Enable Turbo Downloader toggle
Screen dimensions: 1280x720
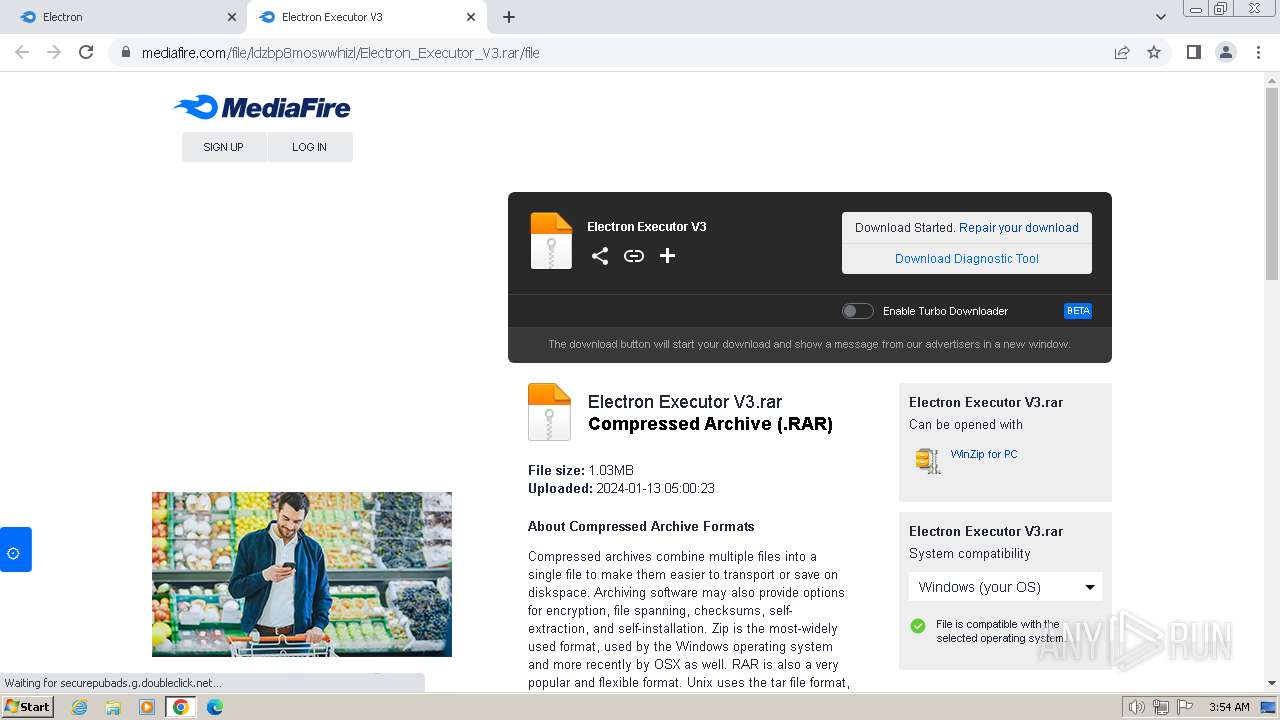[x=857, y=311]
